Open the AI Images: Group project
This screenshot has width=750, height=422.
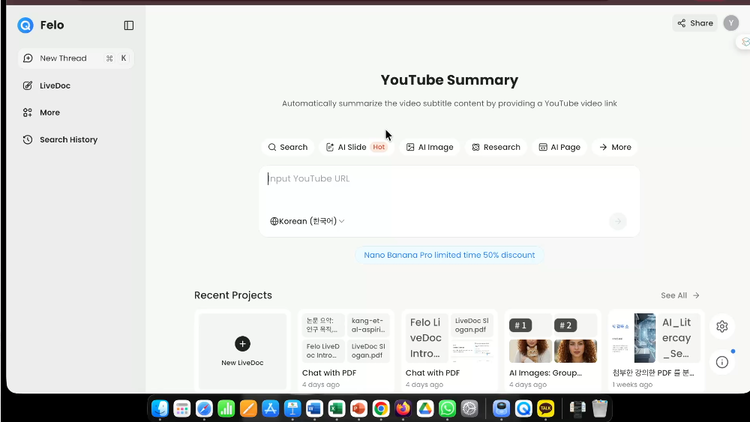click(553, 351)
